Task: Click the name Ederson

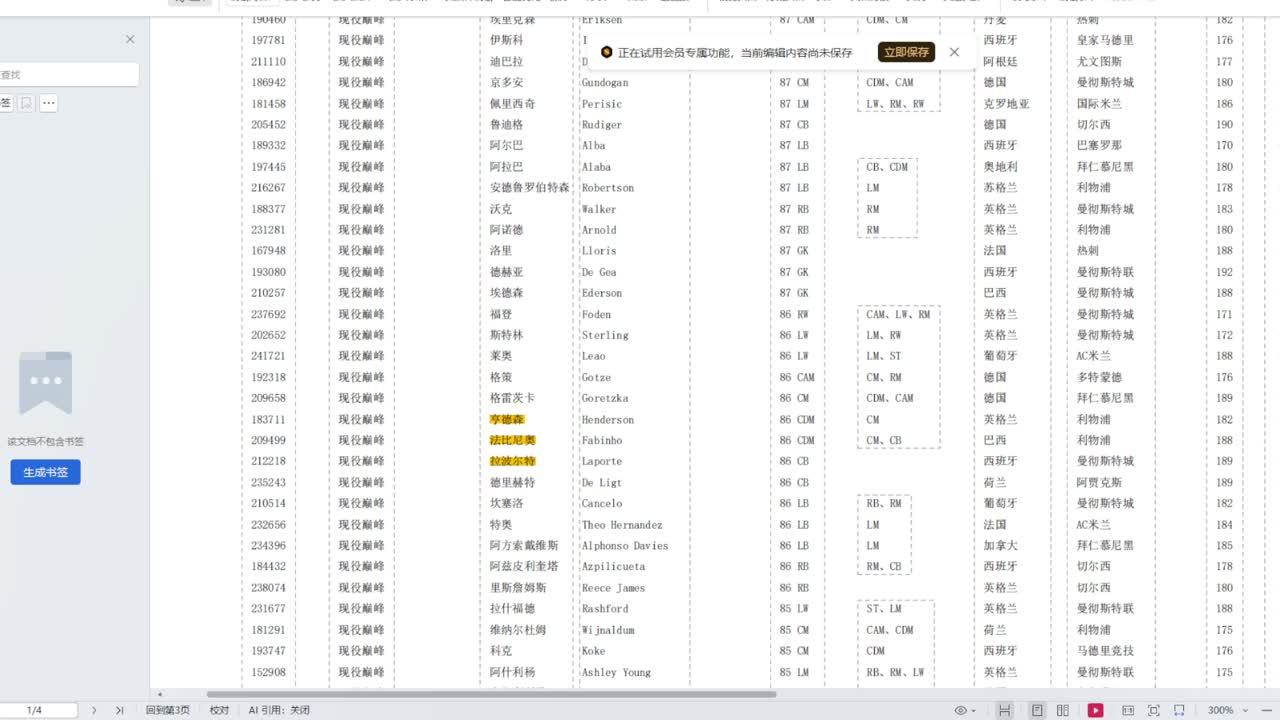Action: point(602,293)
